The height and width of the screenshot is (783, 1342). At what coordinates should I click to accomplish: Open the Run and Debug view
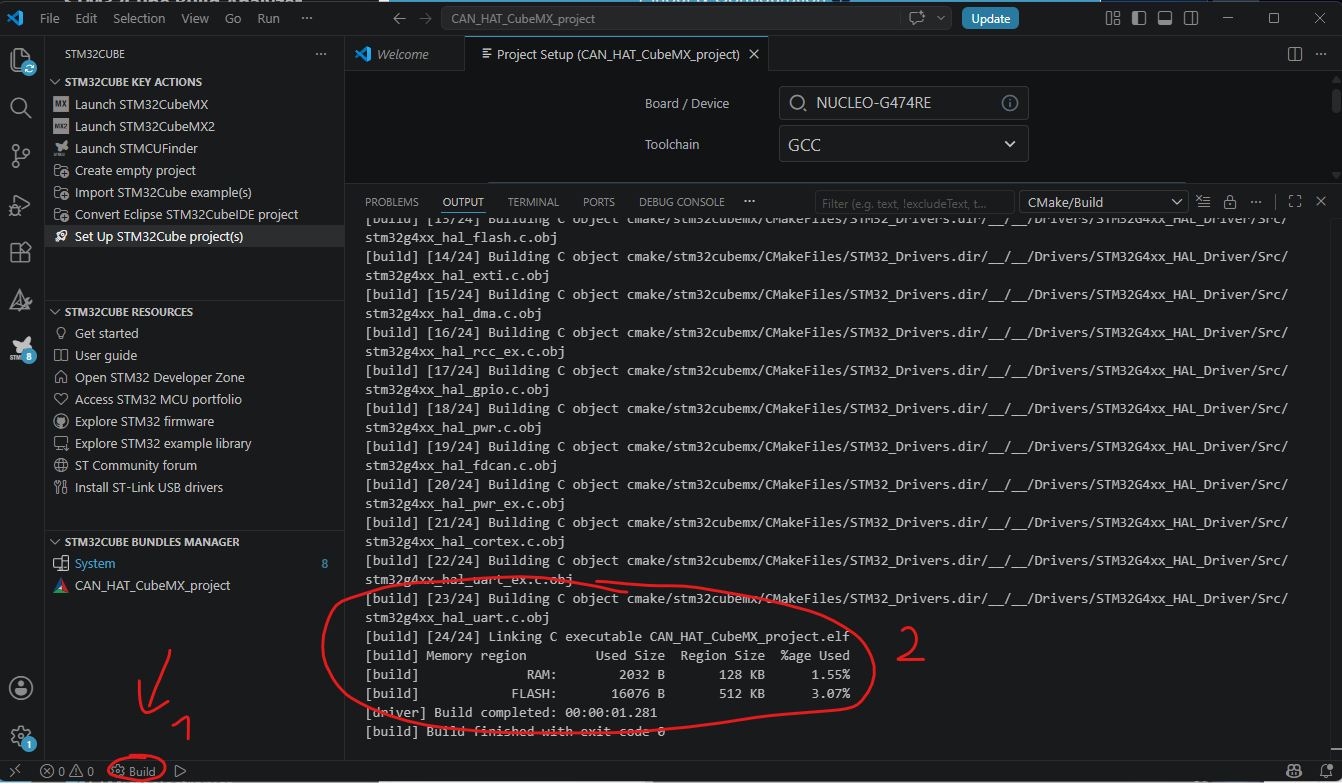pos(21,205)
